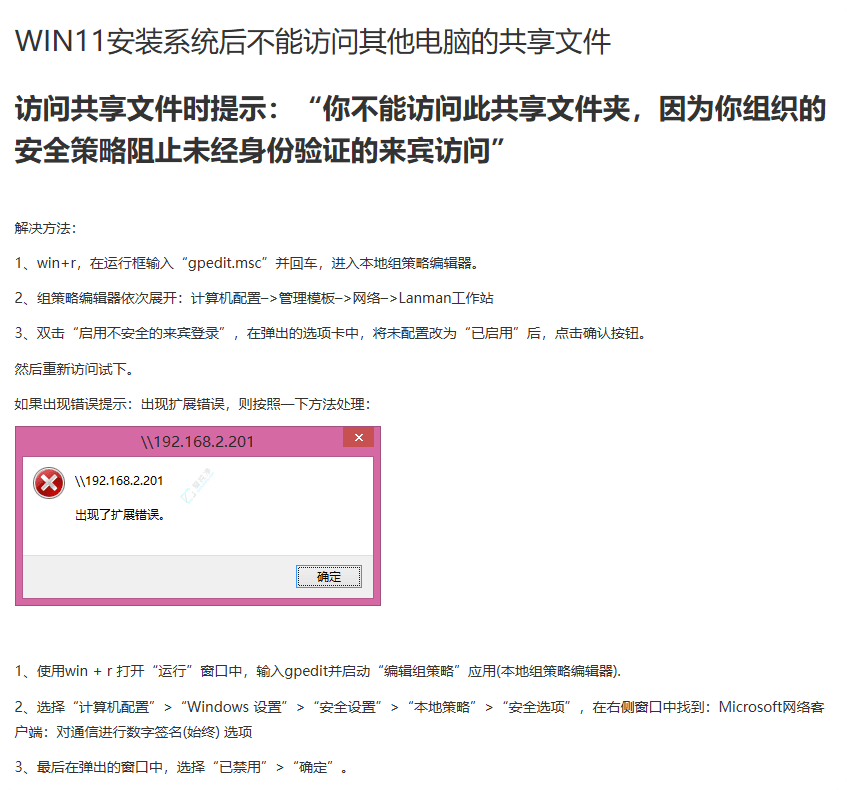Click the step 使用win + r 打开运行窗口
Viewport: 847px width, 790px height.
[x=318, y=671]
